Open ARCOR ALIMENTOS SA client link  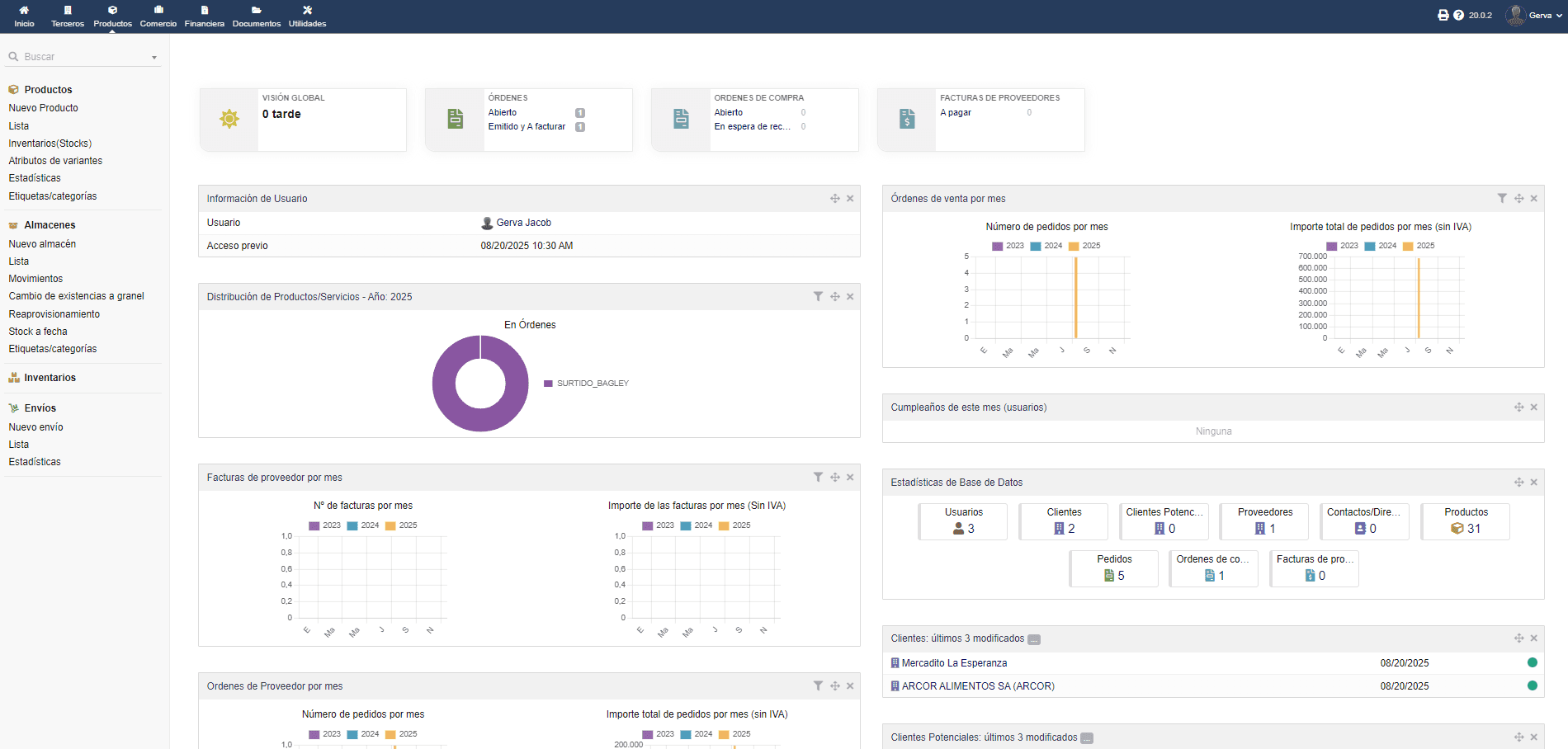978,685
